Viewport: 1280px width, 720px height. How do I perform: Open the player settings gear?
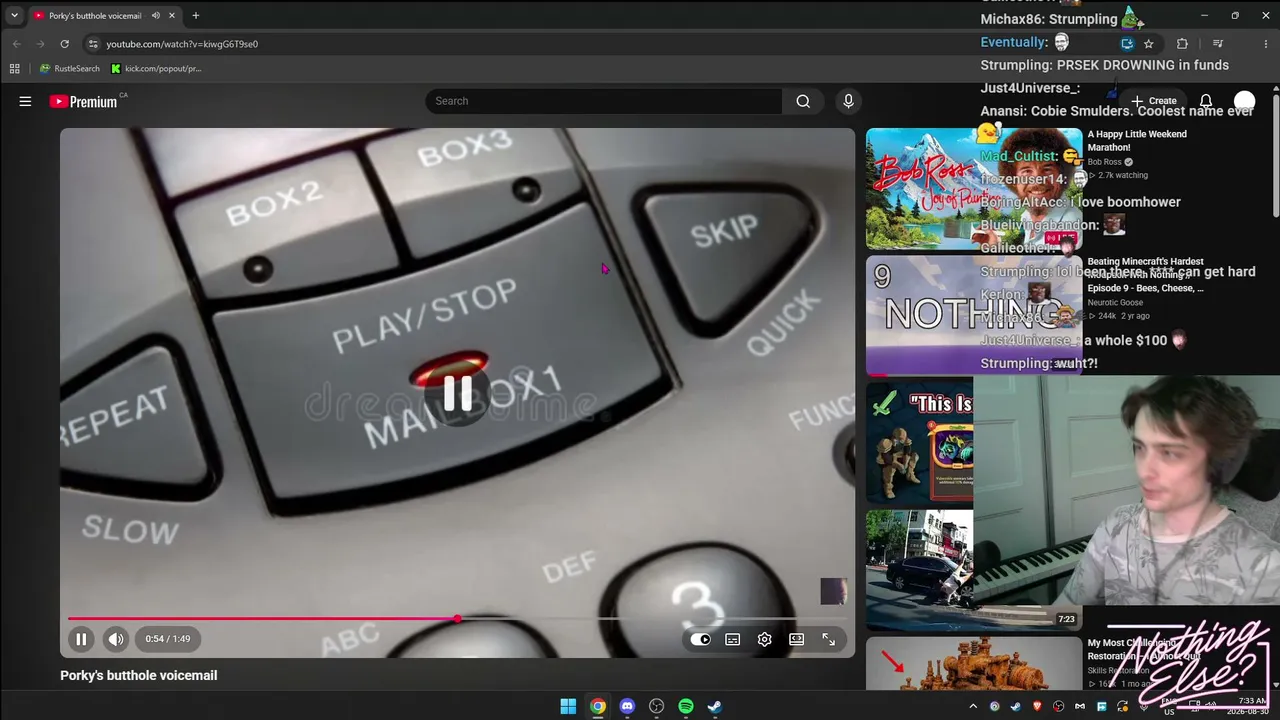coord(764,639)
